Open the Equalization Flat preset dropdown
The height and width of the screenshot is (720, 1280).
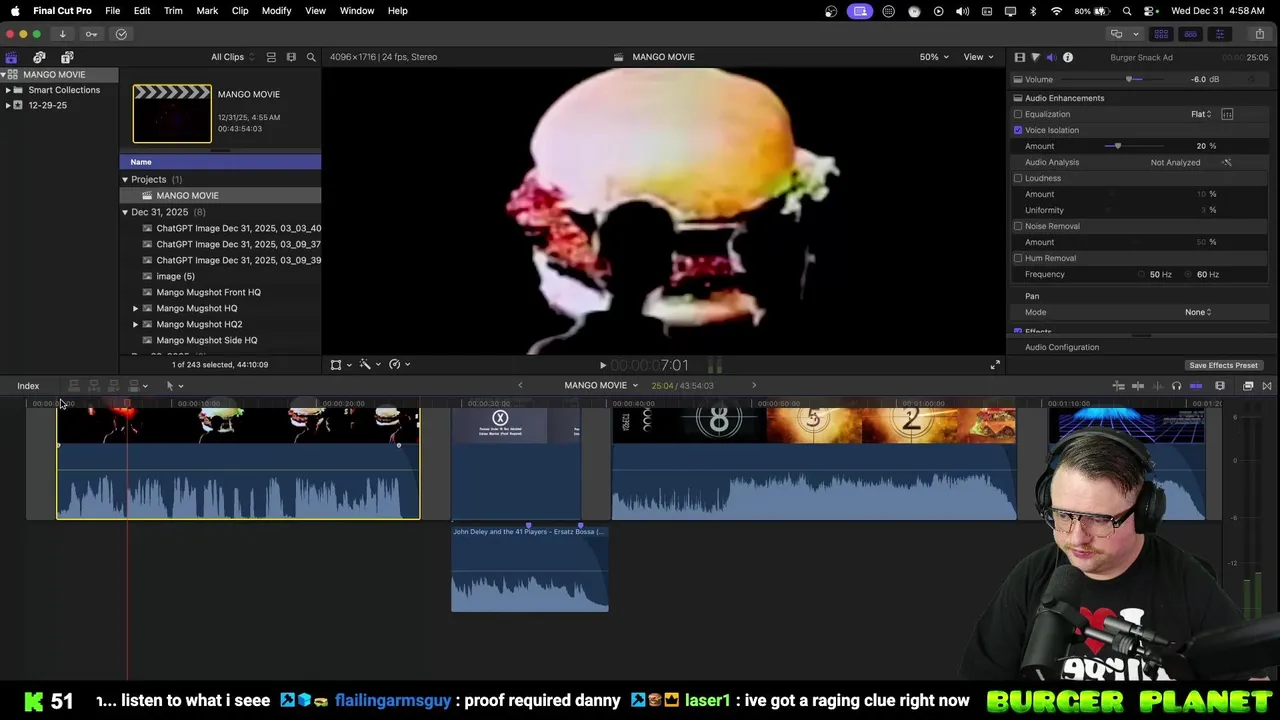[1201, 114]
